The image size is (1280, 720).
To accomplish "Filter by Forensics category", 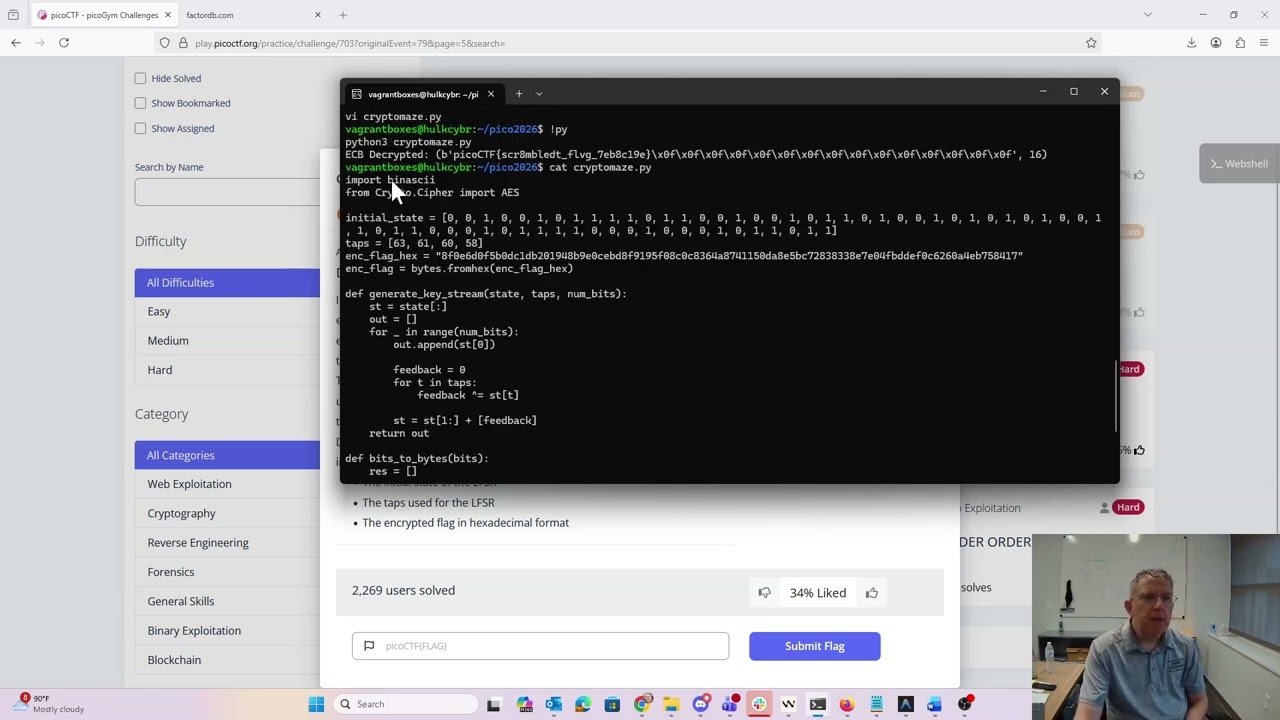I will tap(227, 572).
